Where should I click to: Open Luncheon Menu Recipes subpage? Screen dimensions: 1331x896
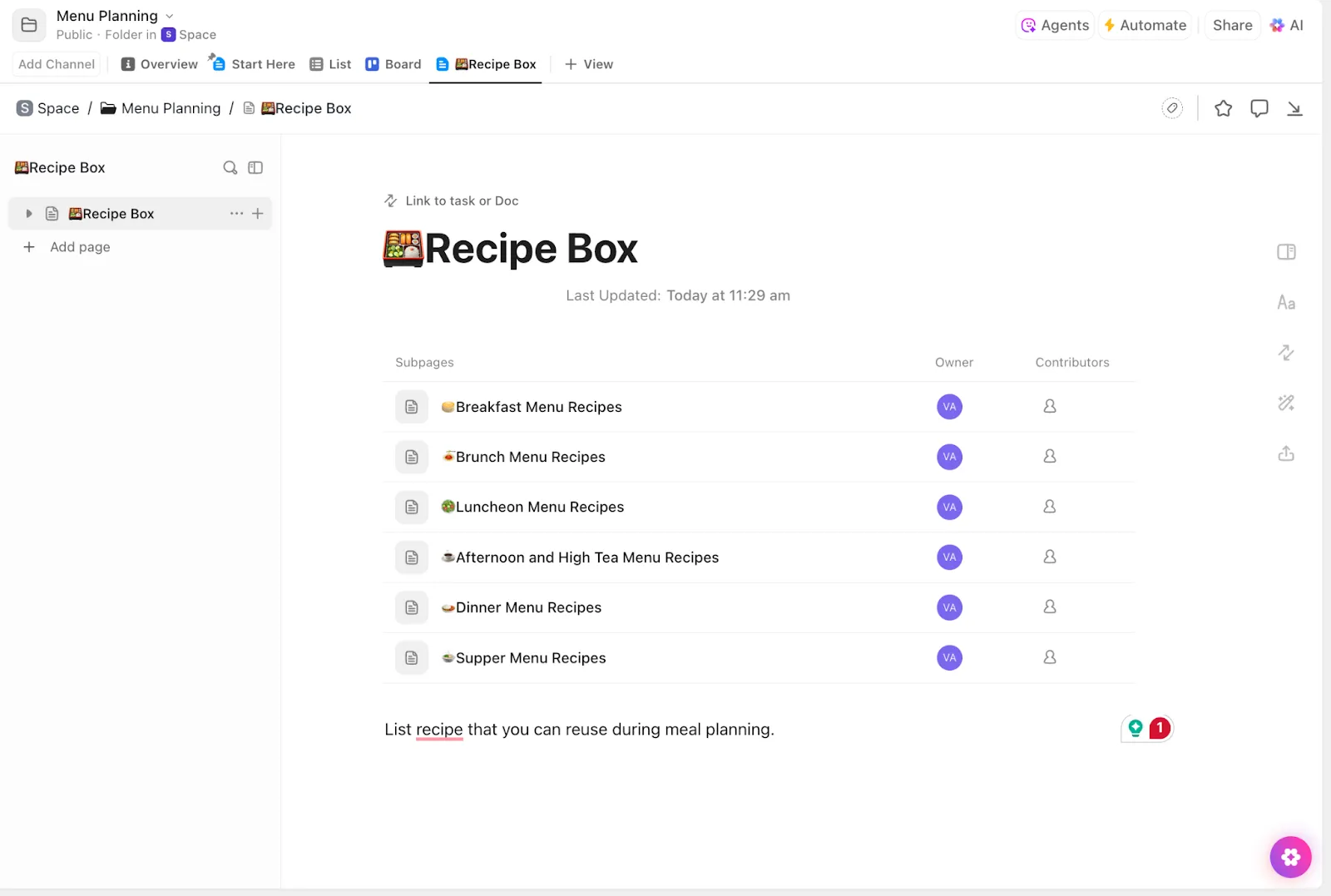pos(532,507)
